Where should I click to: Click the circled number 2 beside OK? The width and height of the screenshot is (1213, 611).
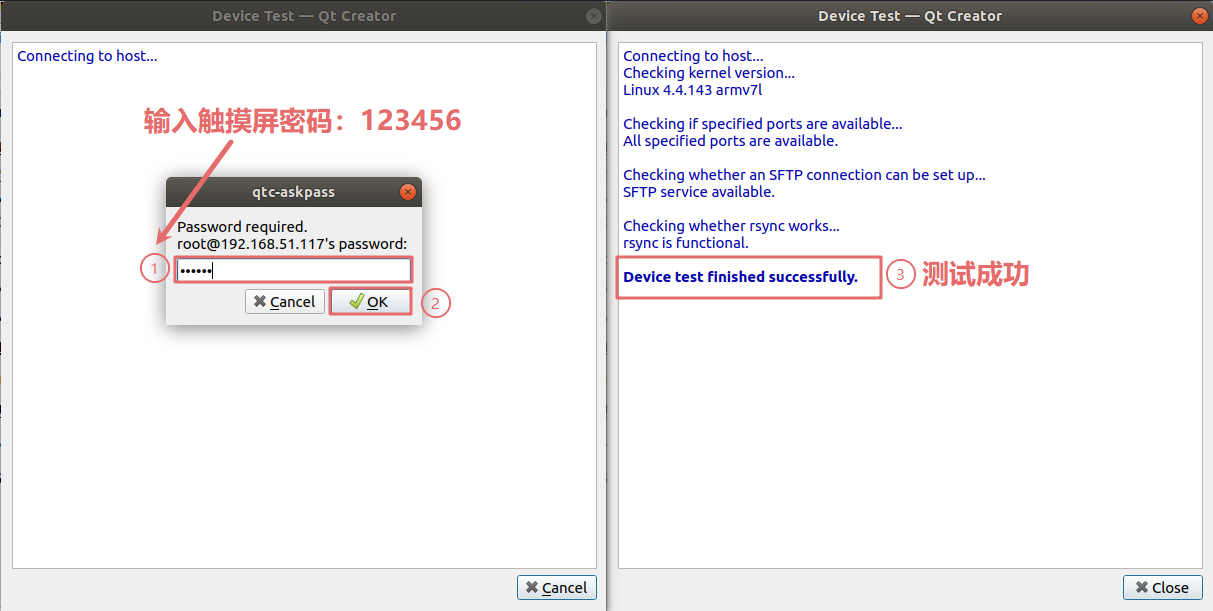click(436, 303)
